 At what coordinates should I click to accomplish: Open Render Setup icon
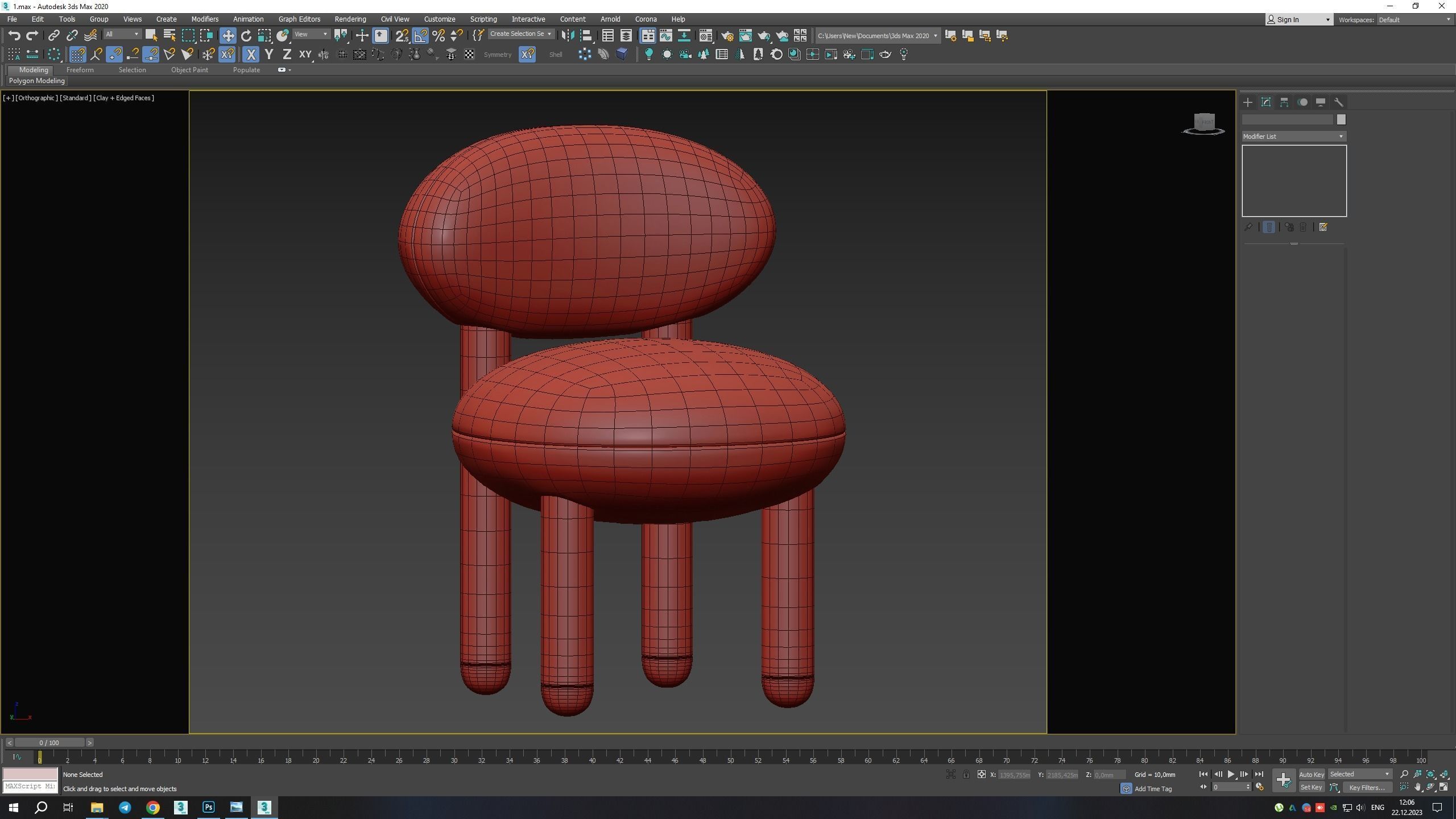pos(727,36)
